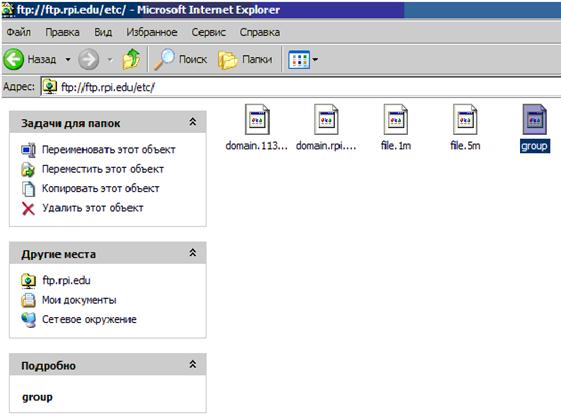The image size is (561, 420).
Task: Click the ftp.rpi.edu site icon in sidebar
Action: (x=28, y=281)
